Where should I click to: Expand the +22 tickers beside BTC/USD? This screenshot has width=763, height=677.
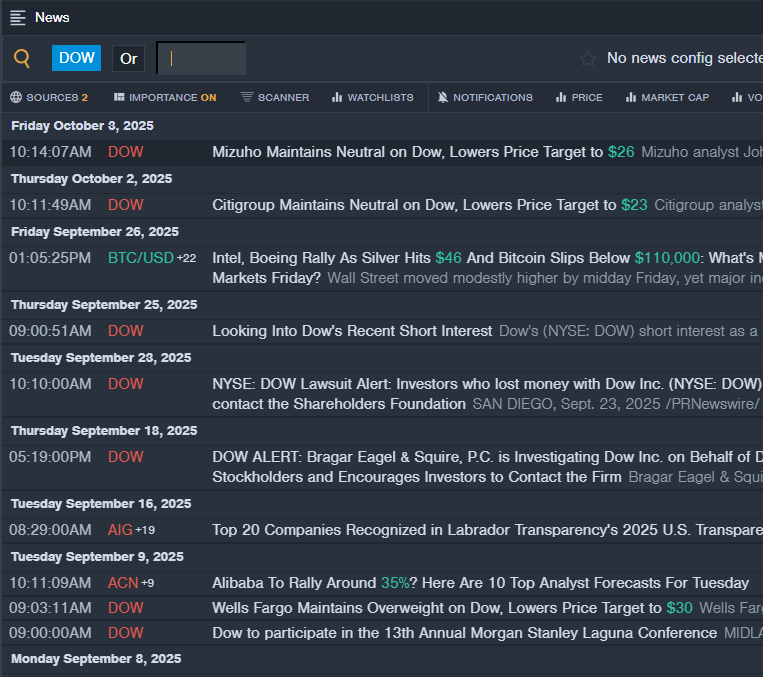(187, 258)
